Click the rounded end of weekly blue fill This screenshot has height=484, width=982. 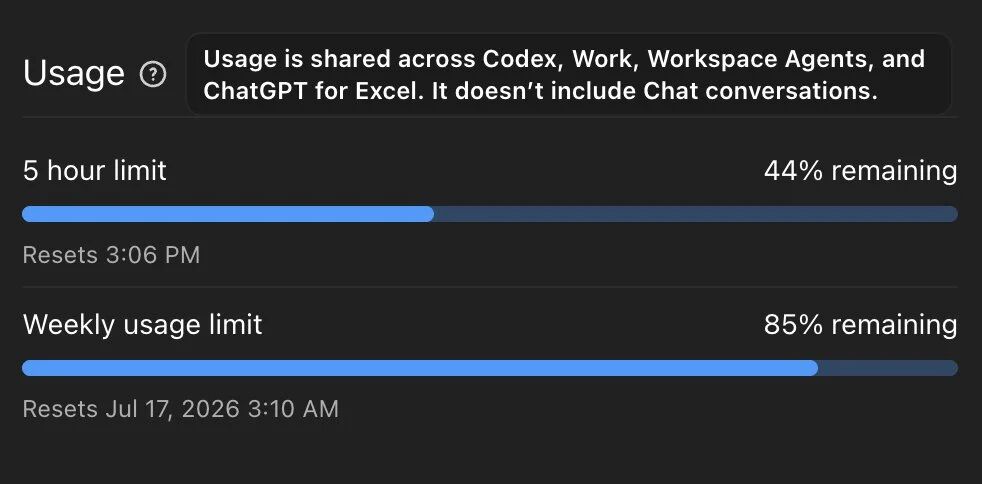point(812,368)
